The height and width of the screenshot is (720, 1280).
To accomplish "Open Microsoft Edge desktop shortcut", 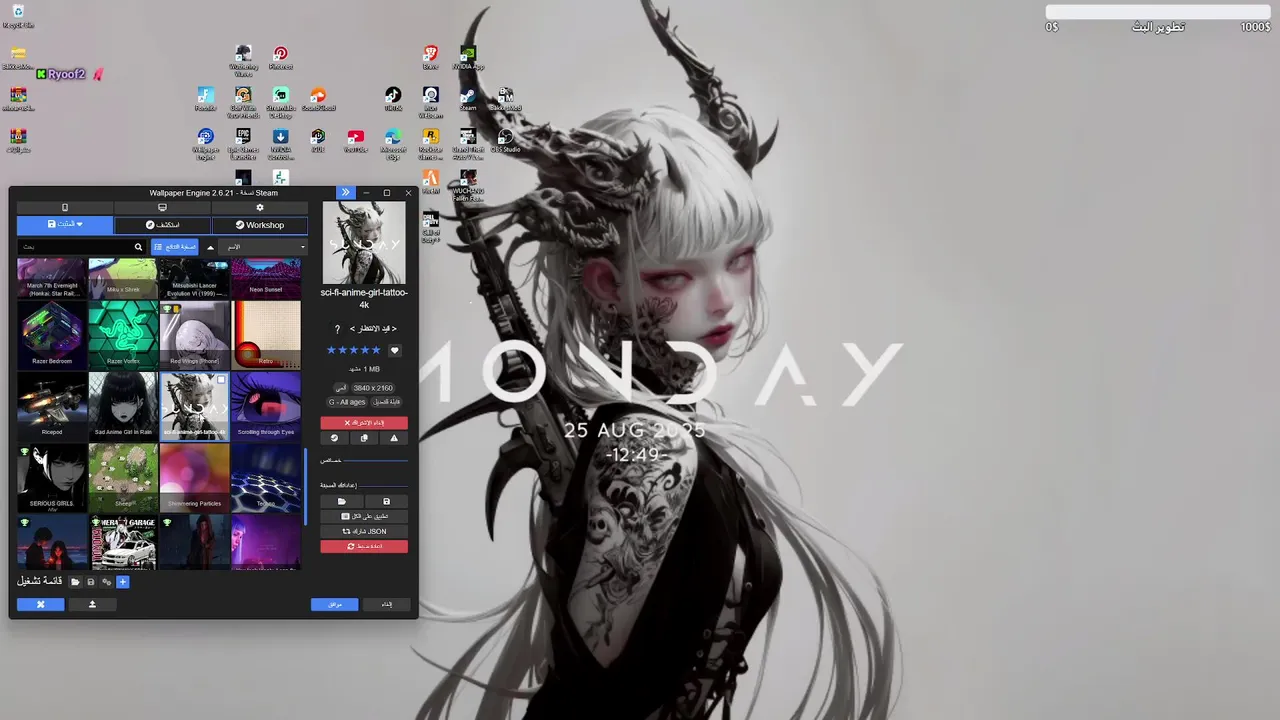I will (x=393, y=143).
